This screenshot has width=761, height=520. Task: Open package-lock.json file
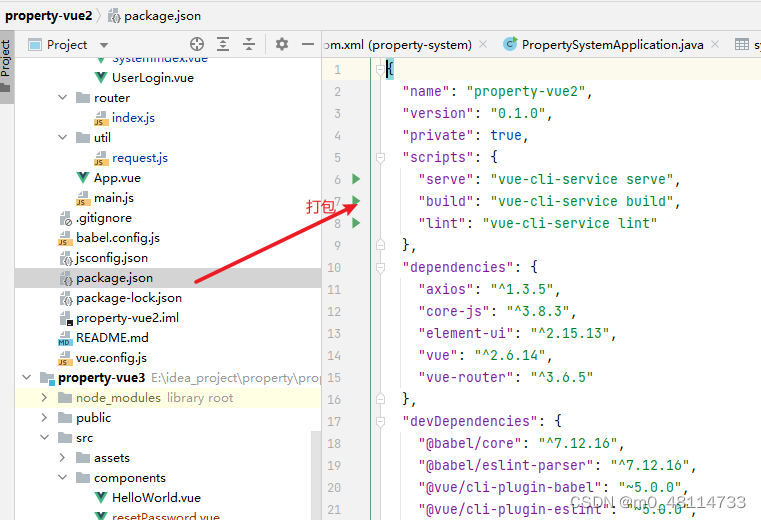tap(129, 298)
